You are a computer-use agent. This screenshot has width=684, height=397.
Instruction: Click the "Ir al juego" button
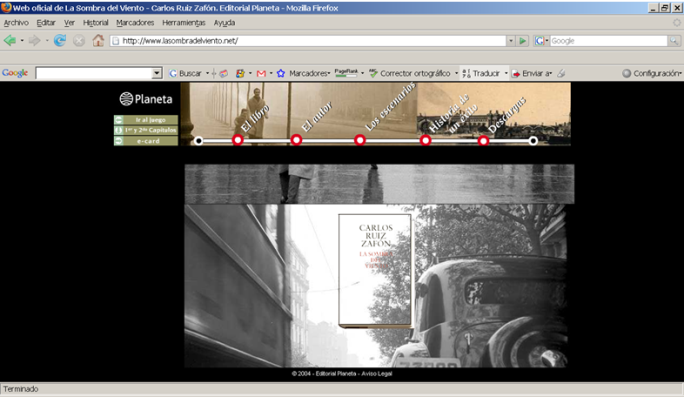click(146, 120)
